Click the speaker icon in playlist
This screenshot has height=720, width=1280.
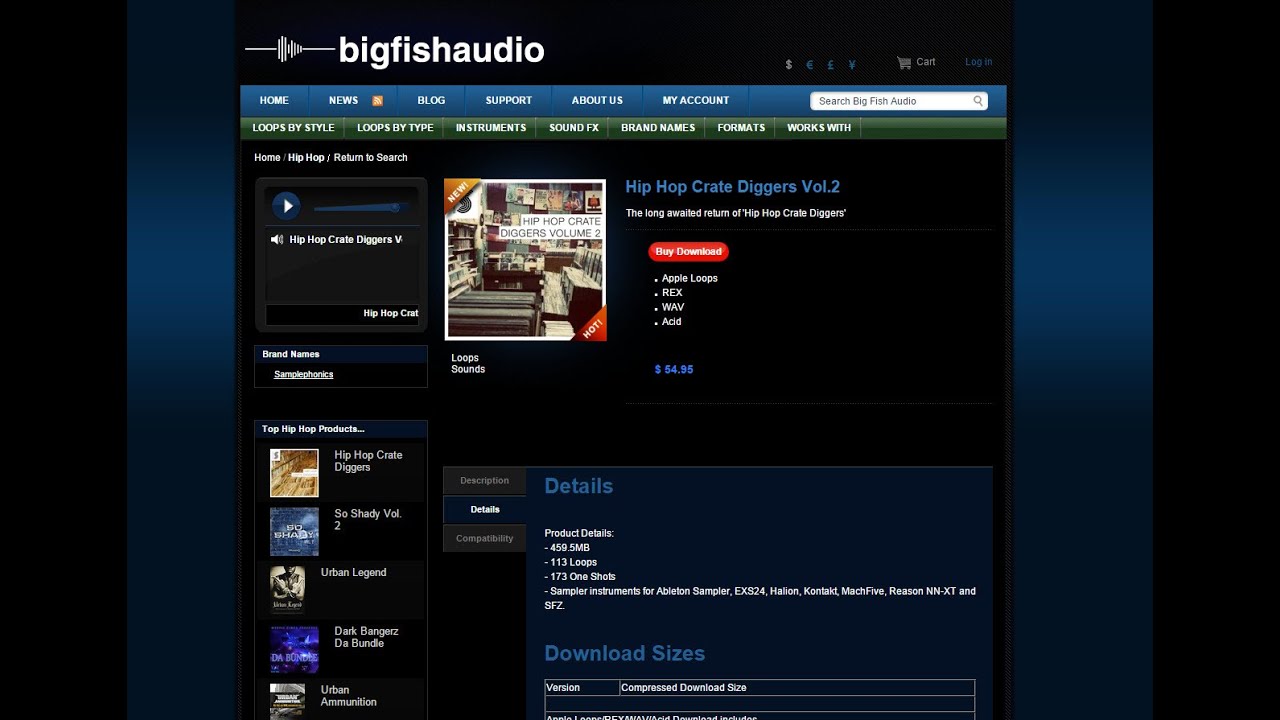click(x=277, y=240)
